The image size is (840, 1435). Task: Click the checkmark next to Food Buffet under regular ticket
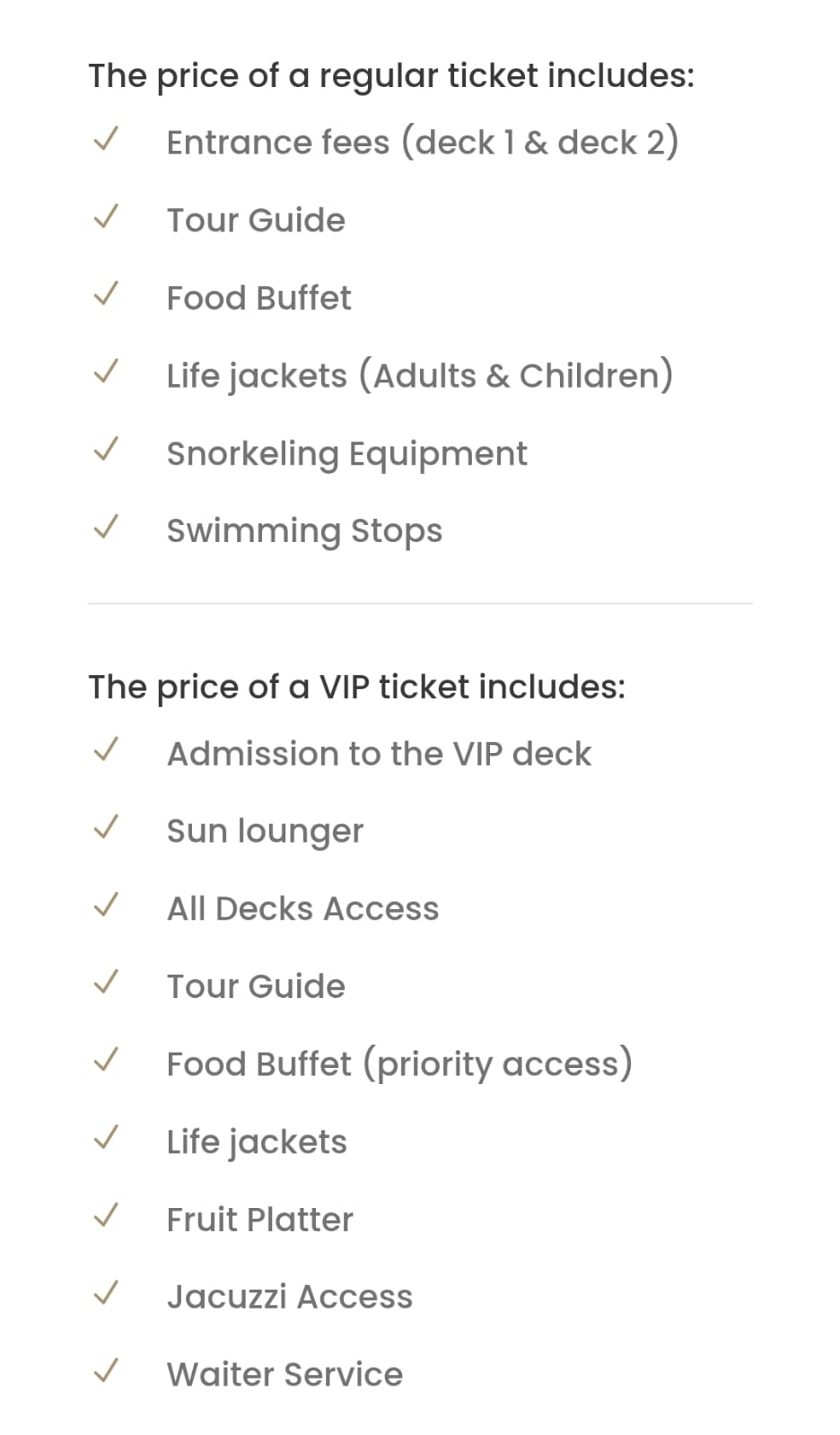point(106,294)
